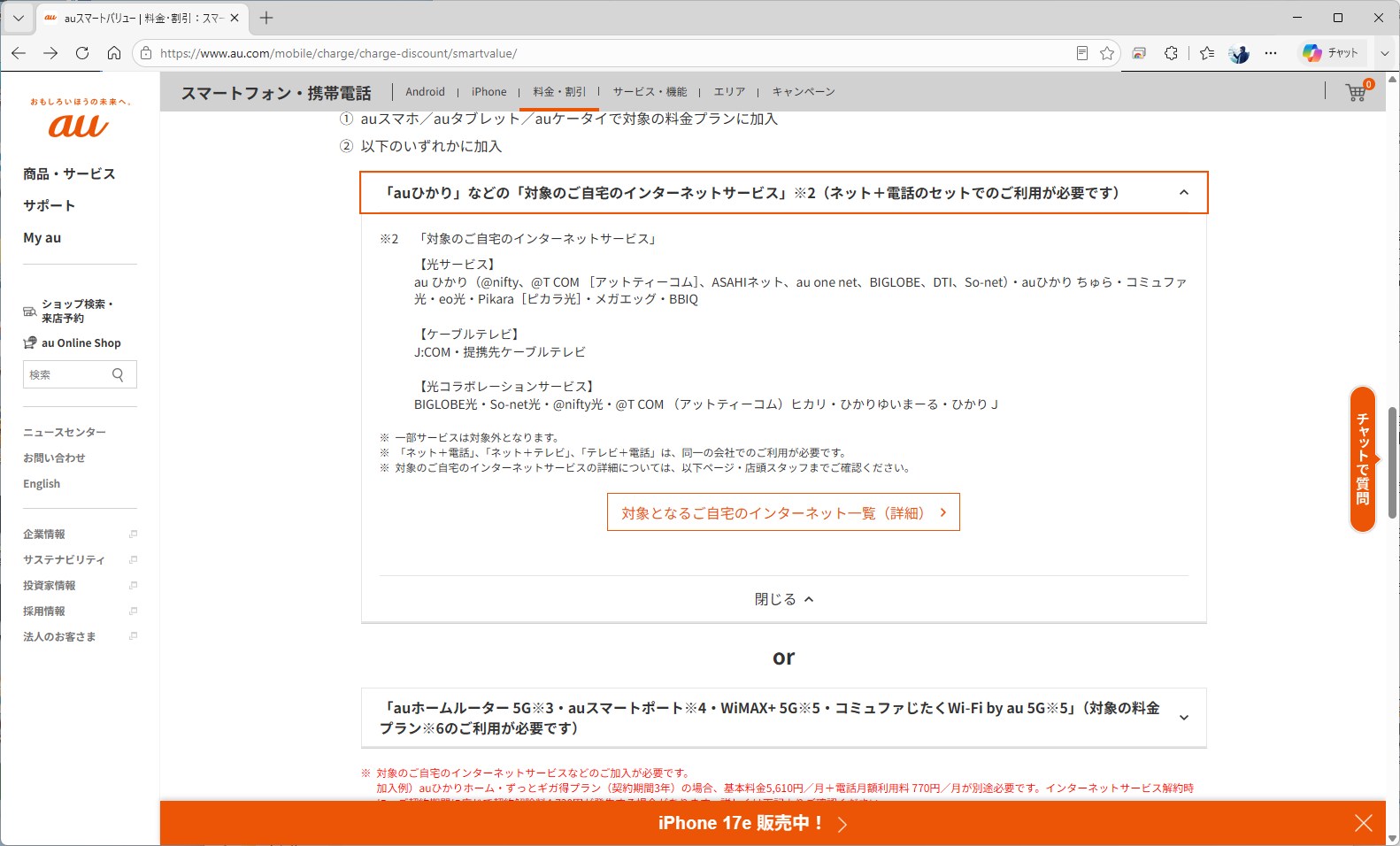Screen dimensions: 1400x846
Task: Reload the current au page
Action: (82, 53)
